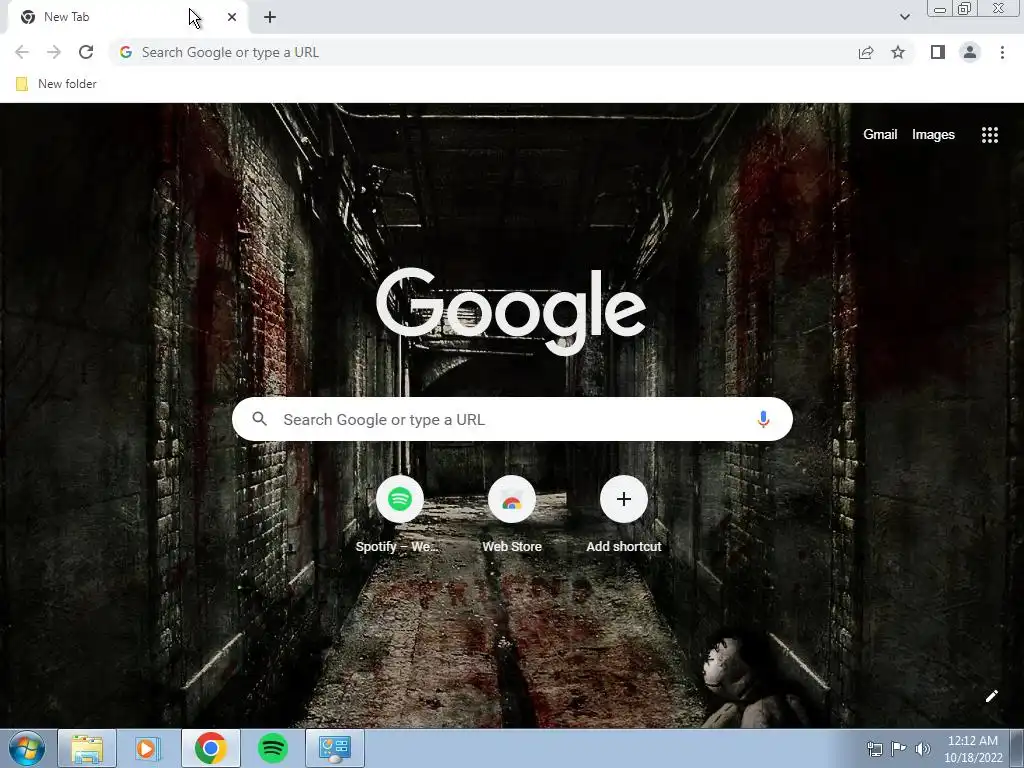
Task: Open the Control Panel taskbar item
Action: 334,748
